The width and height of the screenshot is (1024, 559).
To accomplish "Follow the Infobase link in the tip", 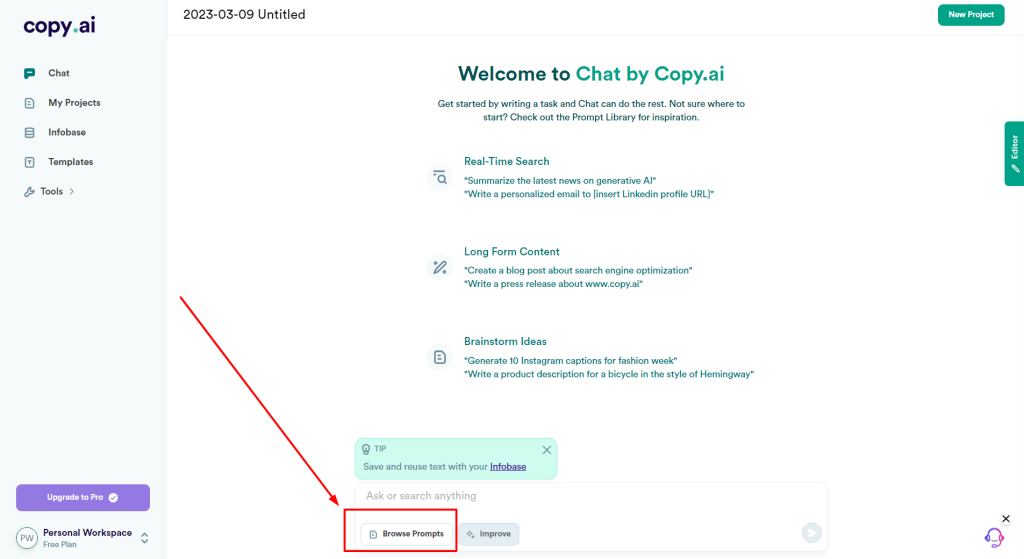I will (508, 466).
